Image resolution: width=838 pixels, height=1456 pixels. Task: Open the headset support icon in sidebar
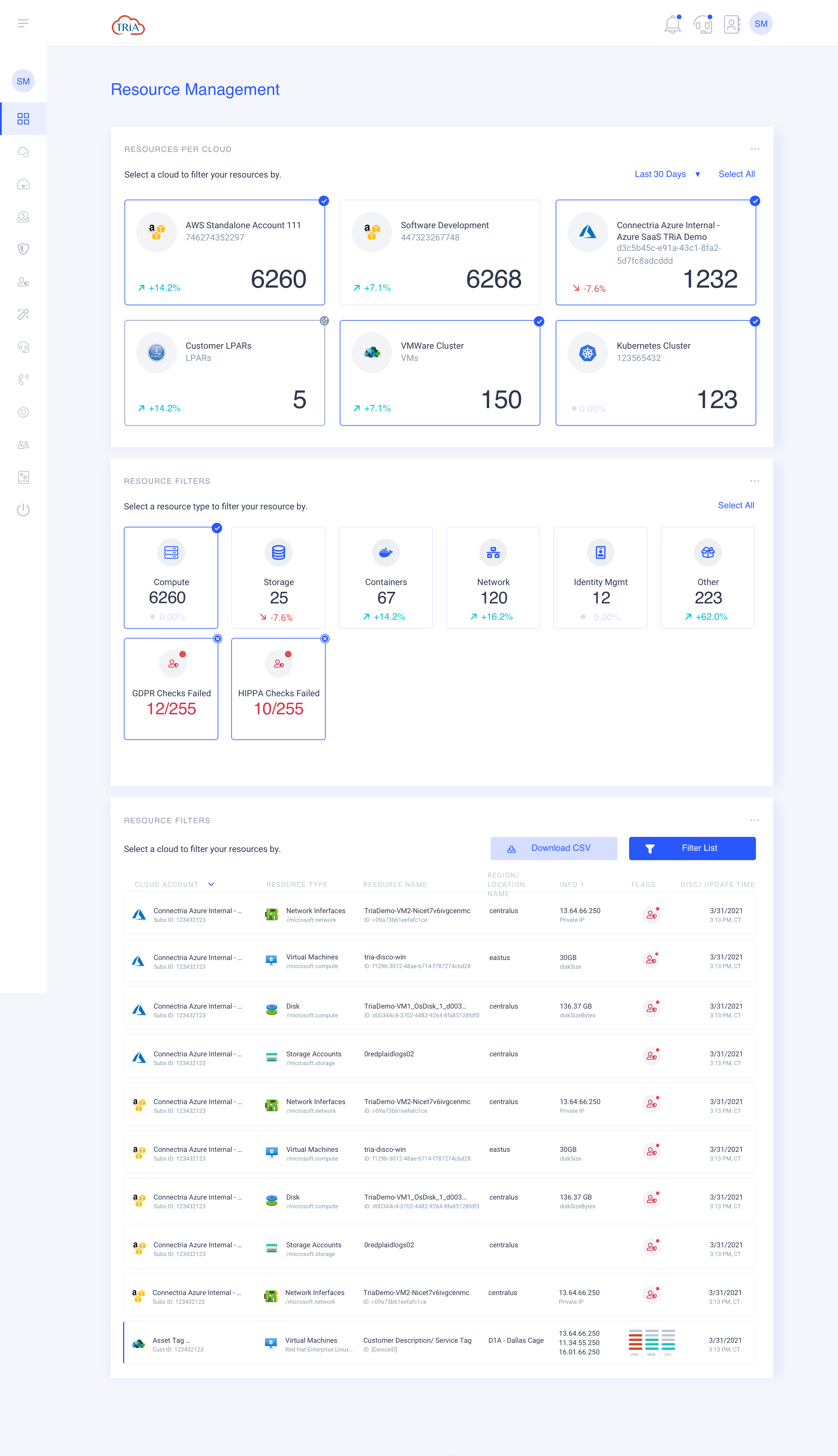[23, 347]
